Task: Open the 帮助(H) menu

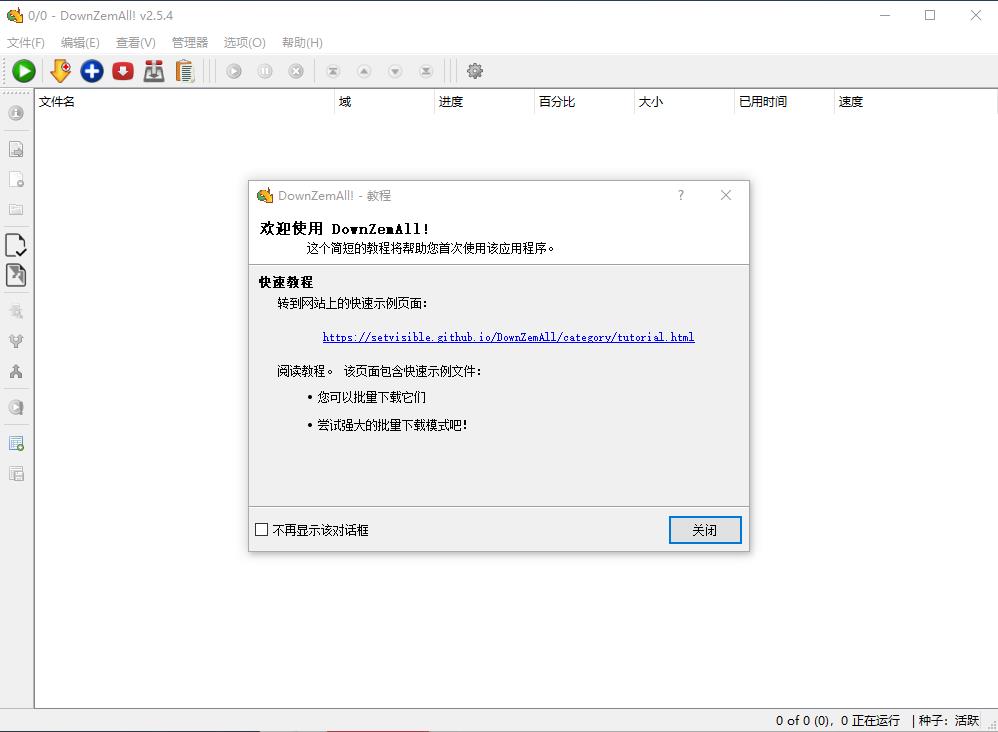Action: [302, 43]
